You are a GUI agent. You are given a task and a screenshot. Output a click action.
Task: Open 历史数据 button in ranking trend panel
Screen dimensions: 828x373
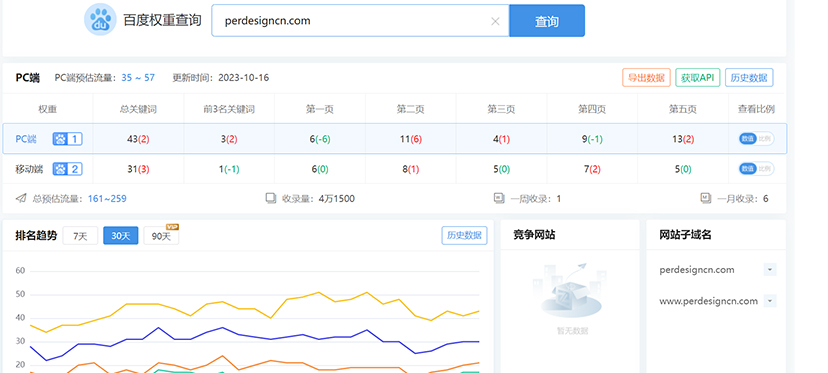pos(464,236)
